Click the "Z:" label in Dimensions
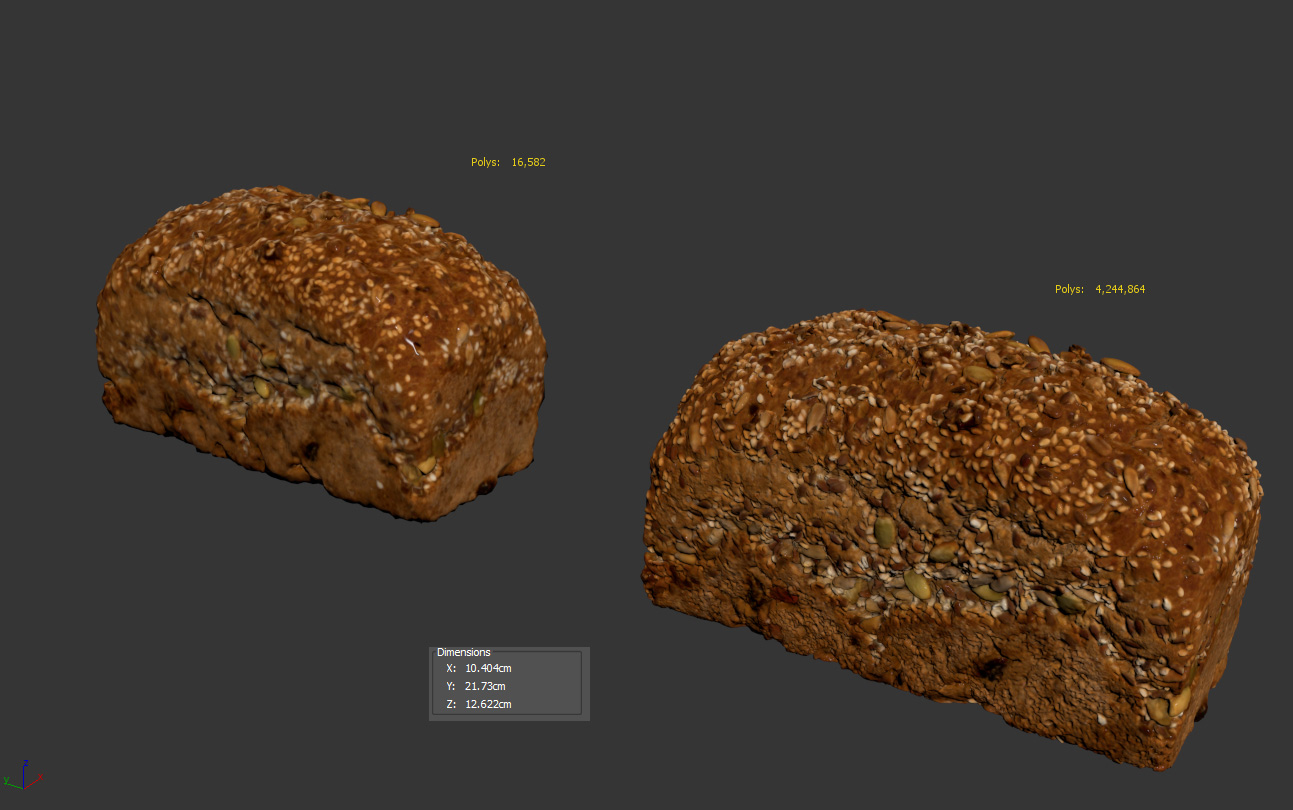Image resolution: width=1293 pixels, height=810 pixels. 451,704
